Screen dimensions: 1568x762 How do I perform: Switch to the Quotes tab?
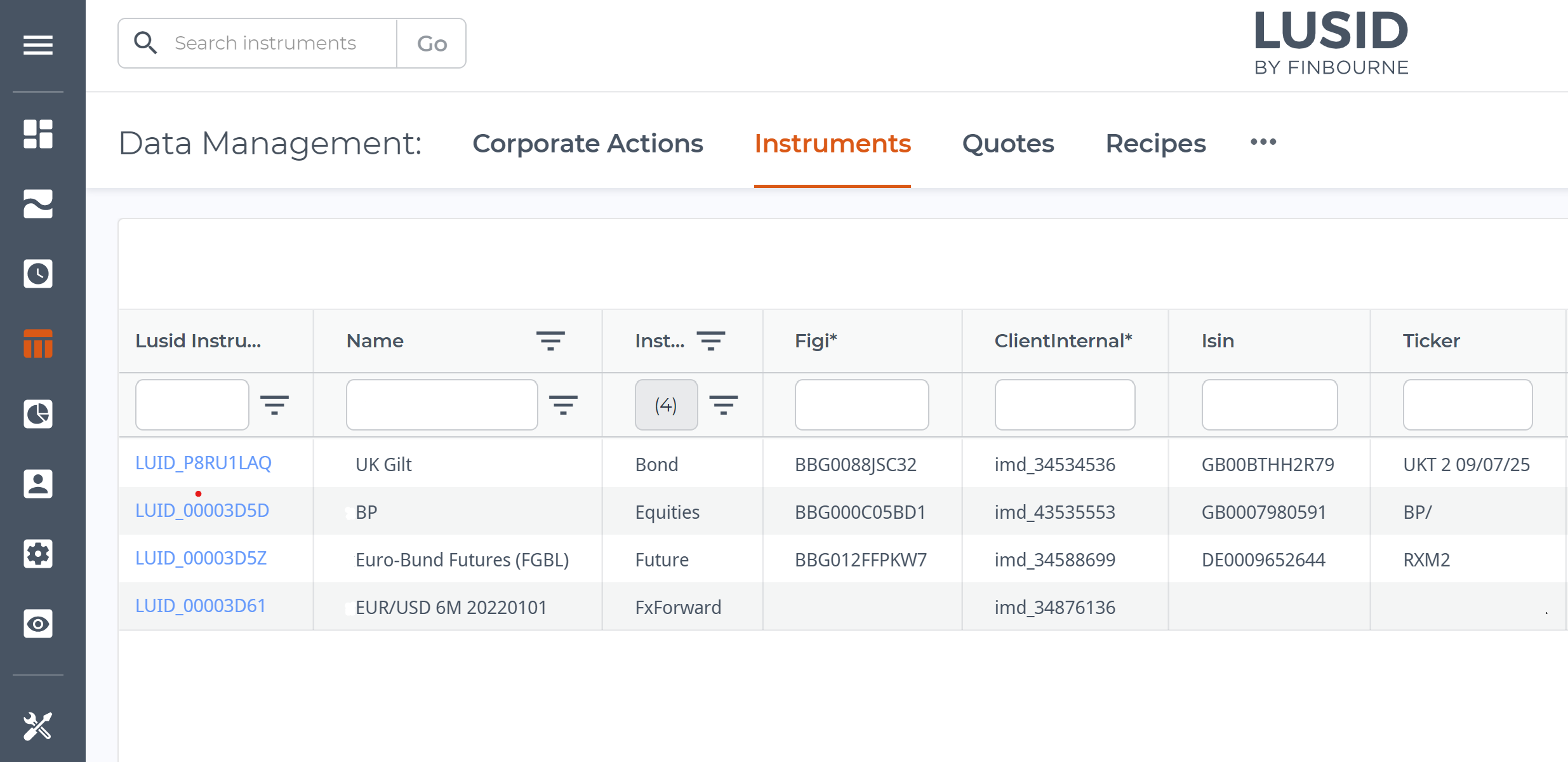(1008, 144)
